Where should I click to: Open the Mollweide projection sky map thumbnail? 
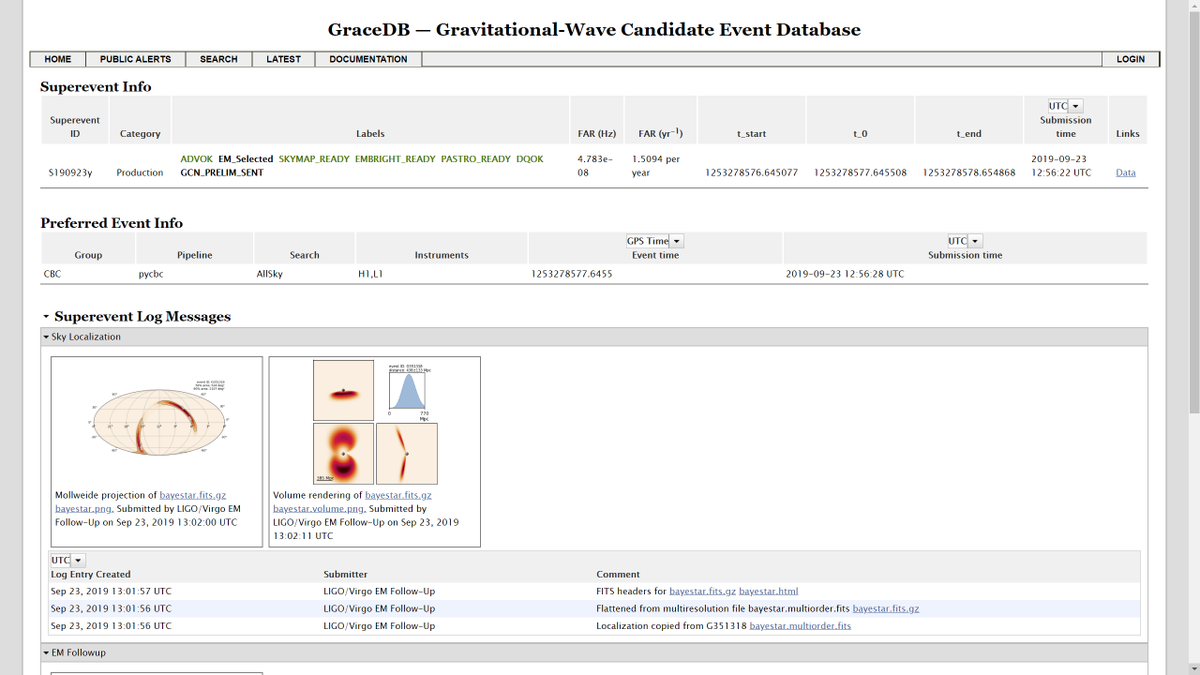click(x=157, y=420)
